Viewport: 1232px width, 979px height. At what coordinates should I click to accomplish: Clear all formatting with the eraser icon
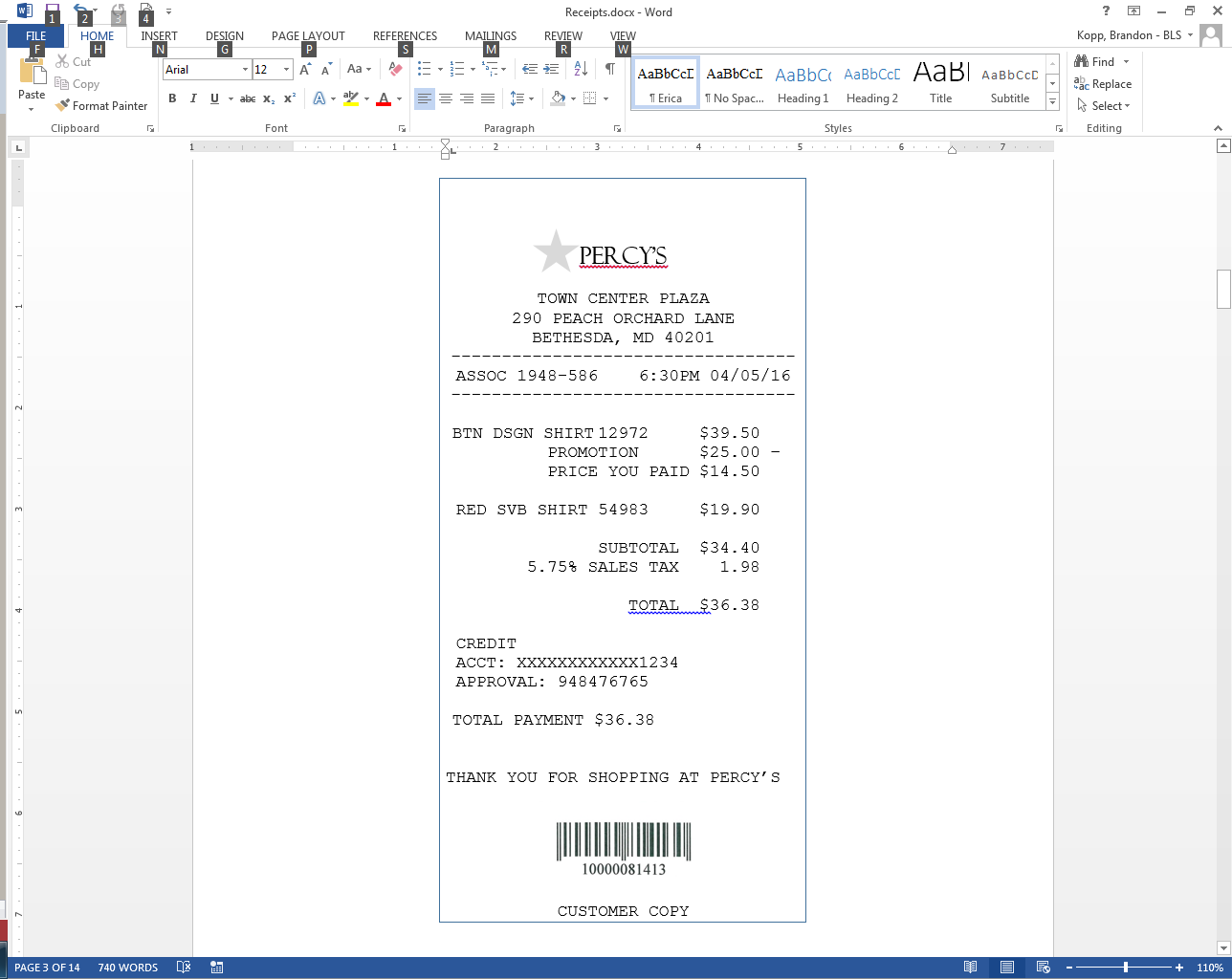click(x=395, y=69)
